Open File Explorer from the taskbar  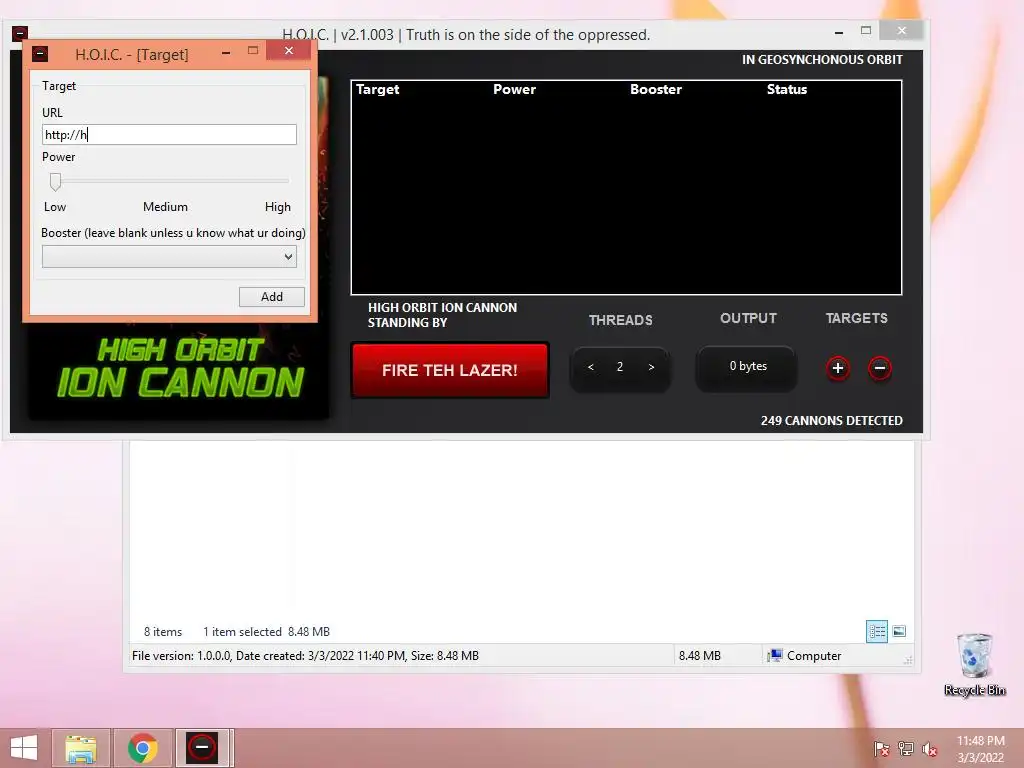point(81,748)
